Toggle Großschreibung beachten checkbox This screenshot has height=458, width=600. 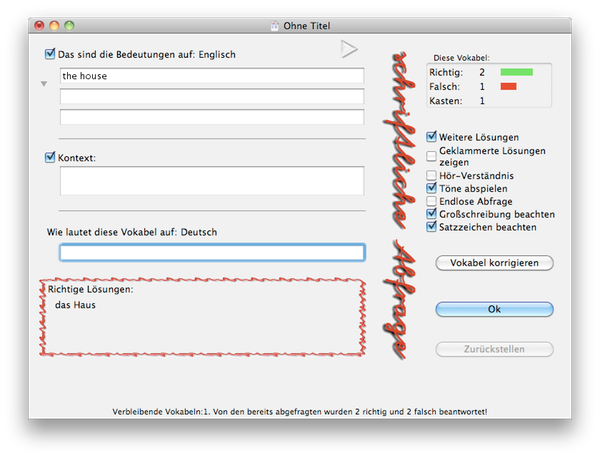click(x=432, y=214)
